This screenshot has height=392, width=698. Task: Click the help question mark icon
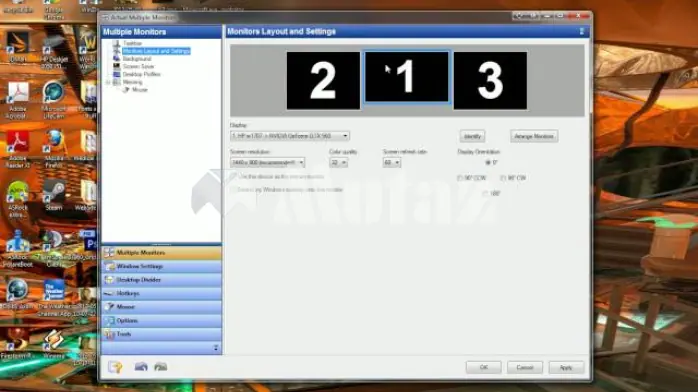pyautogui.click(x=116, y=367)
